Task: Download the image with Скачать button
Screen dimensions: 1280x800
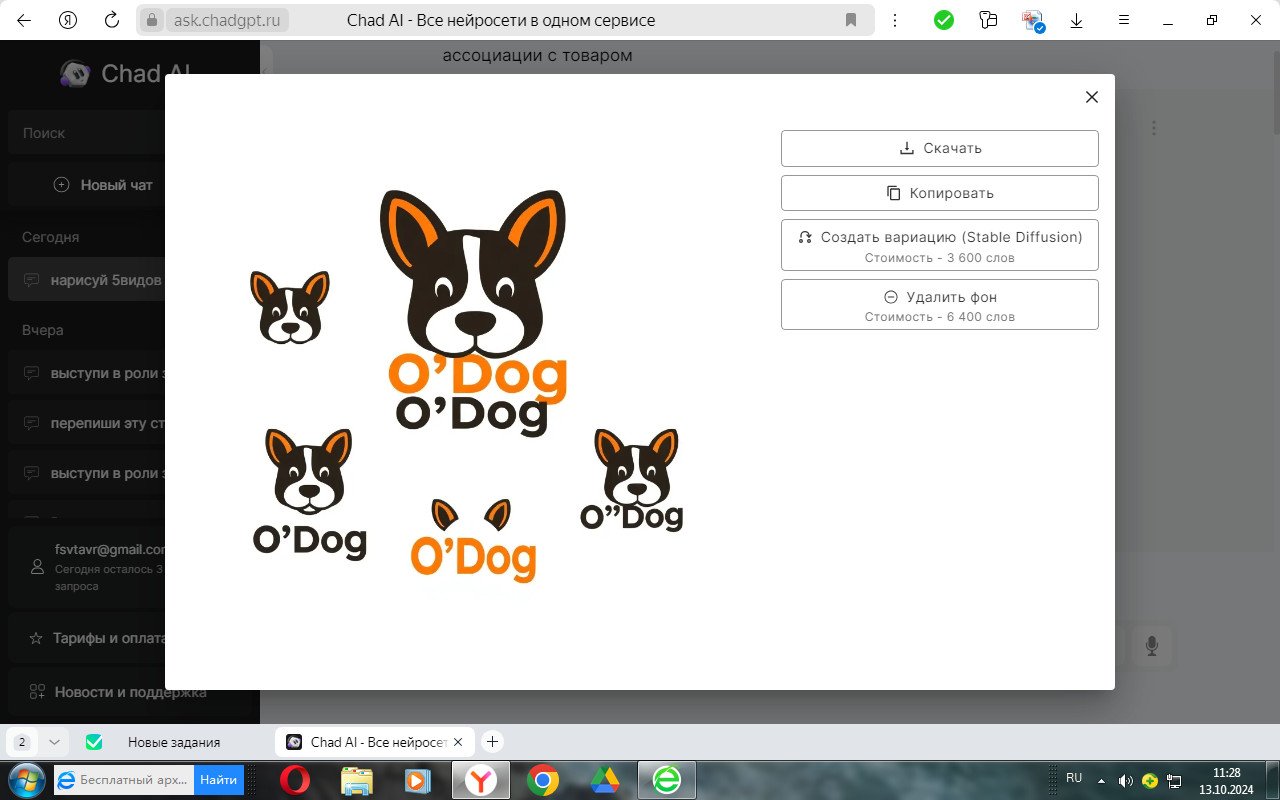Action: 939,148
